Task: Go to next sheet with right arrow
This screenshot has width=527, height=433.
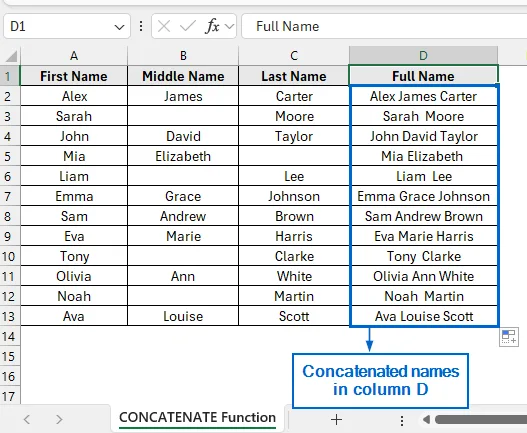Action: [59, 419]
